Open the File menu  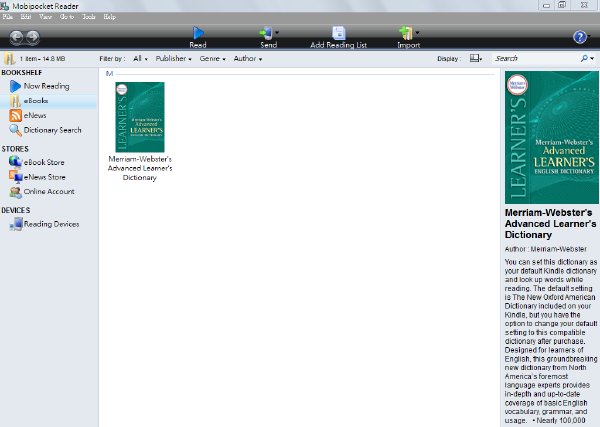[8, 17]
